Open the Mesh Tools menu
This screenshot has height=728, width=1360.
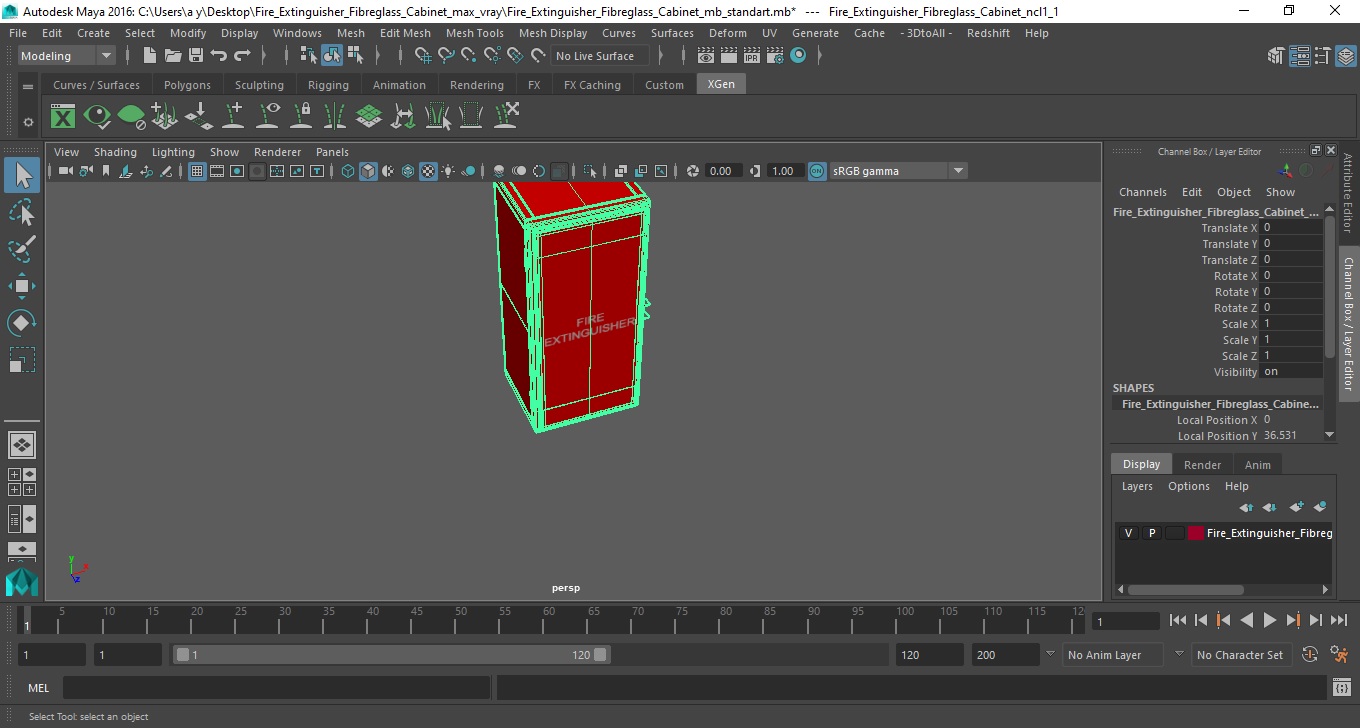pyautogui.click(x=474, y=33)
